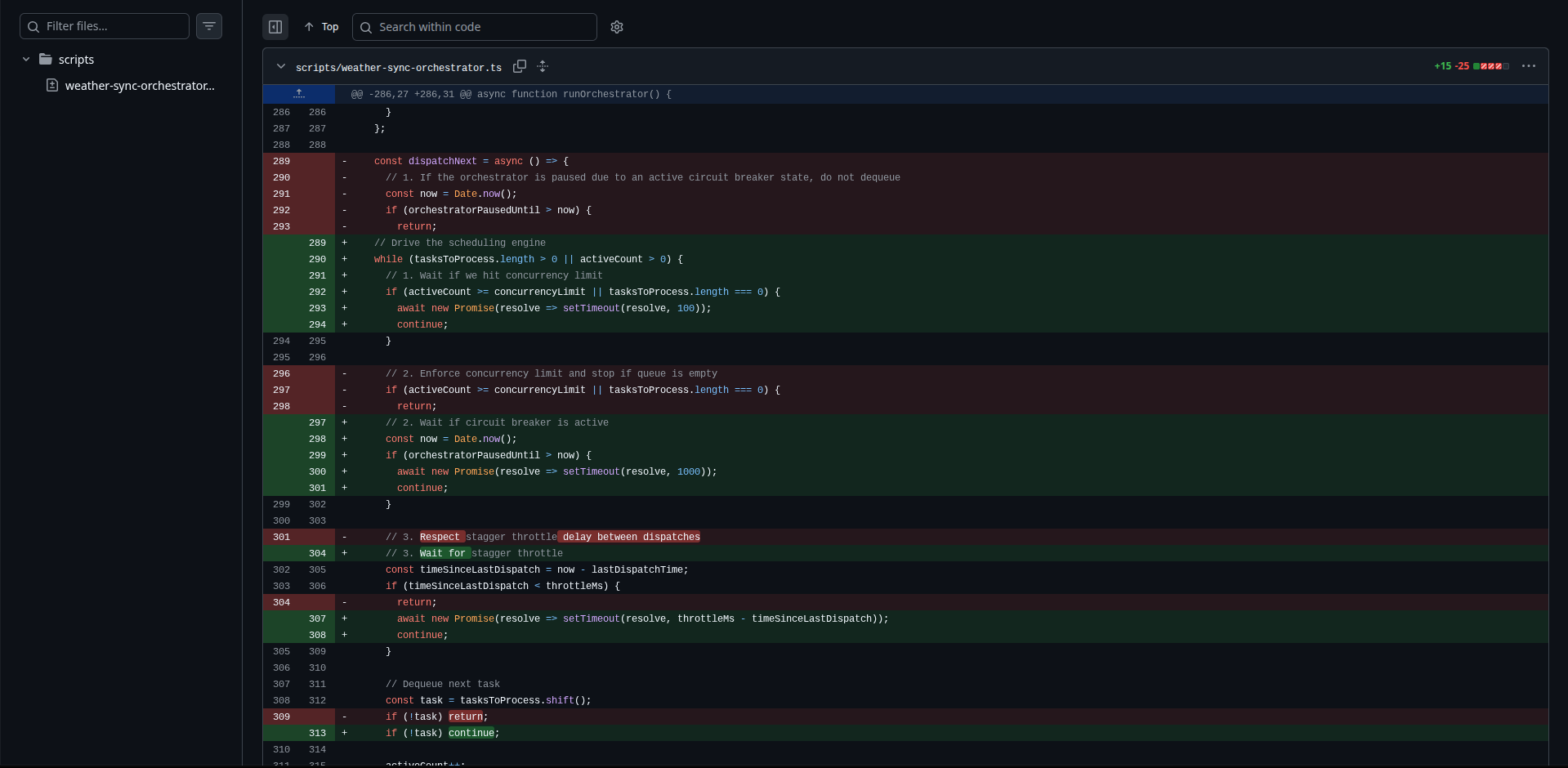Toggle the file tree sidebar panel
1568x768 pixels.
pyautogui.click(x=275, y=27)
